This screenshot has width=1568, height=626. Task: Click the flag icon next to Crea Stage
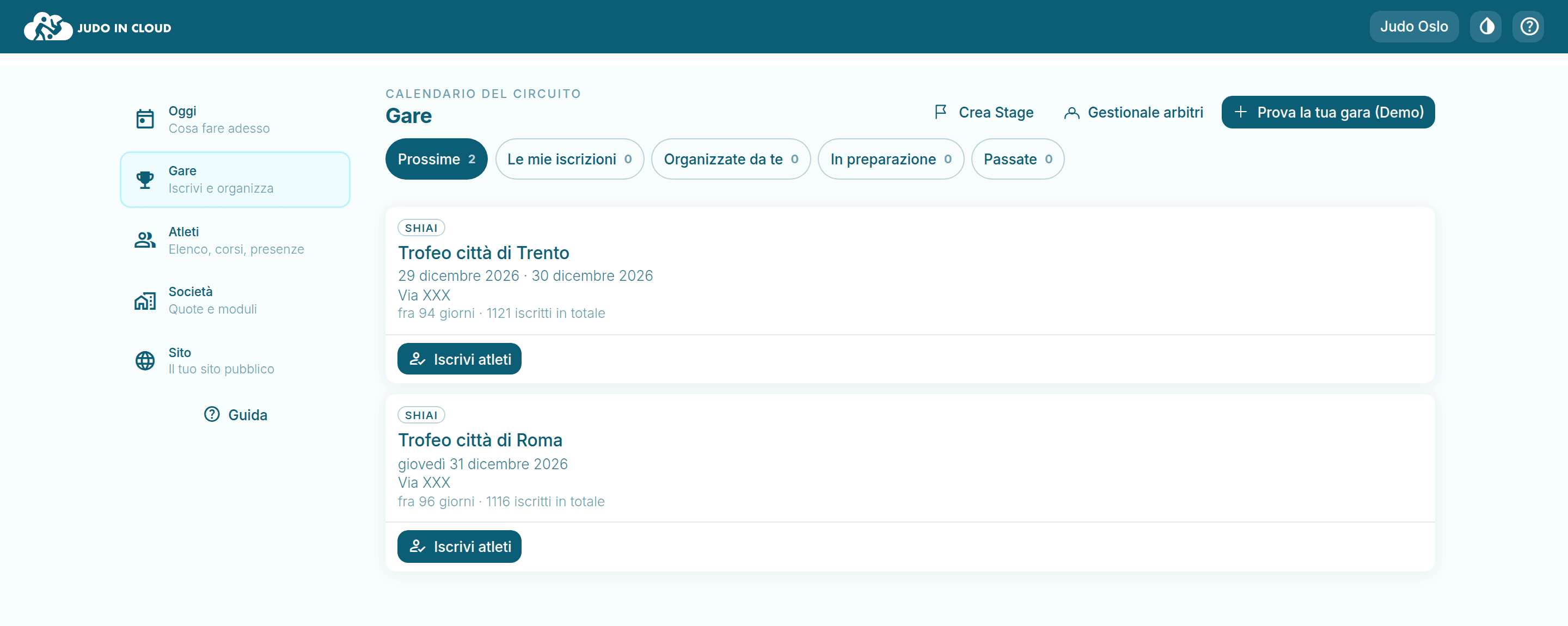coord(940,112)
